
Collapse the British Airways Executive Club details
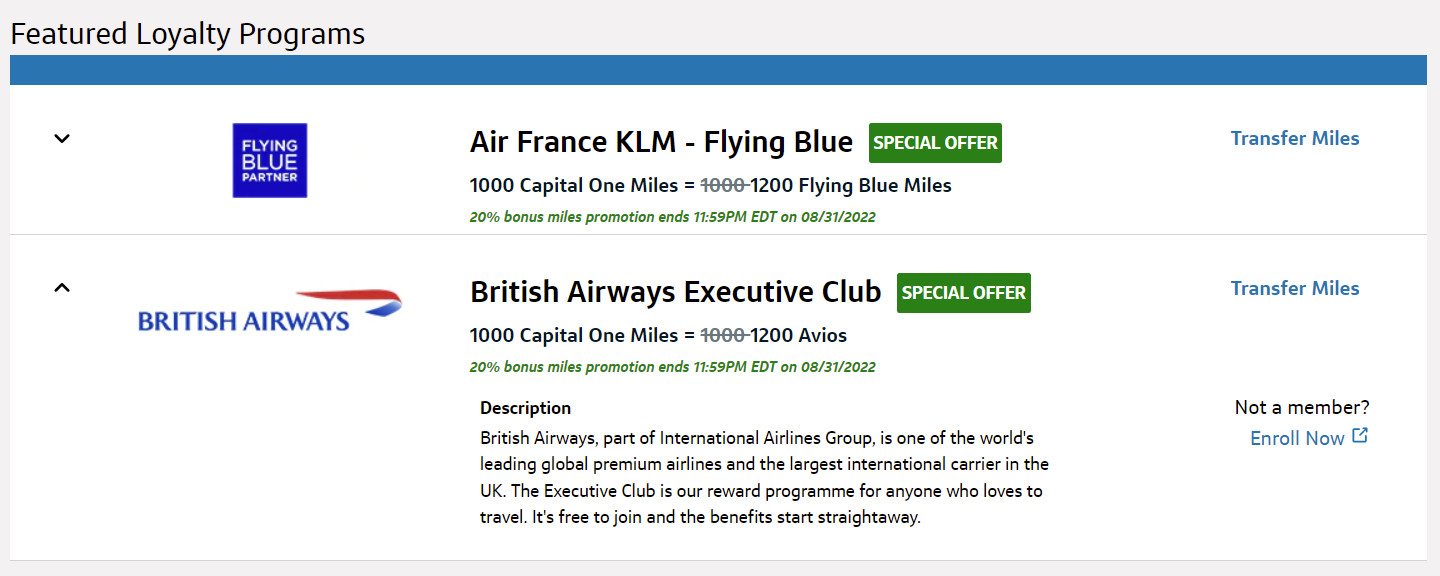pos(61,287)
